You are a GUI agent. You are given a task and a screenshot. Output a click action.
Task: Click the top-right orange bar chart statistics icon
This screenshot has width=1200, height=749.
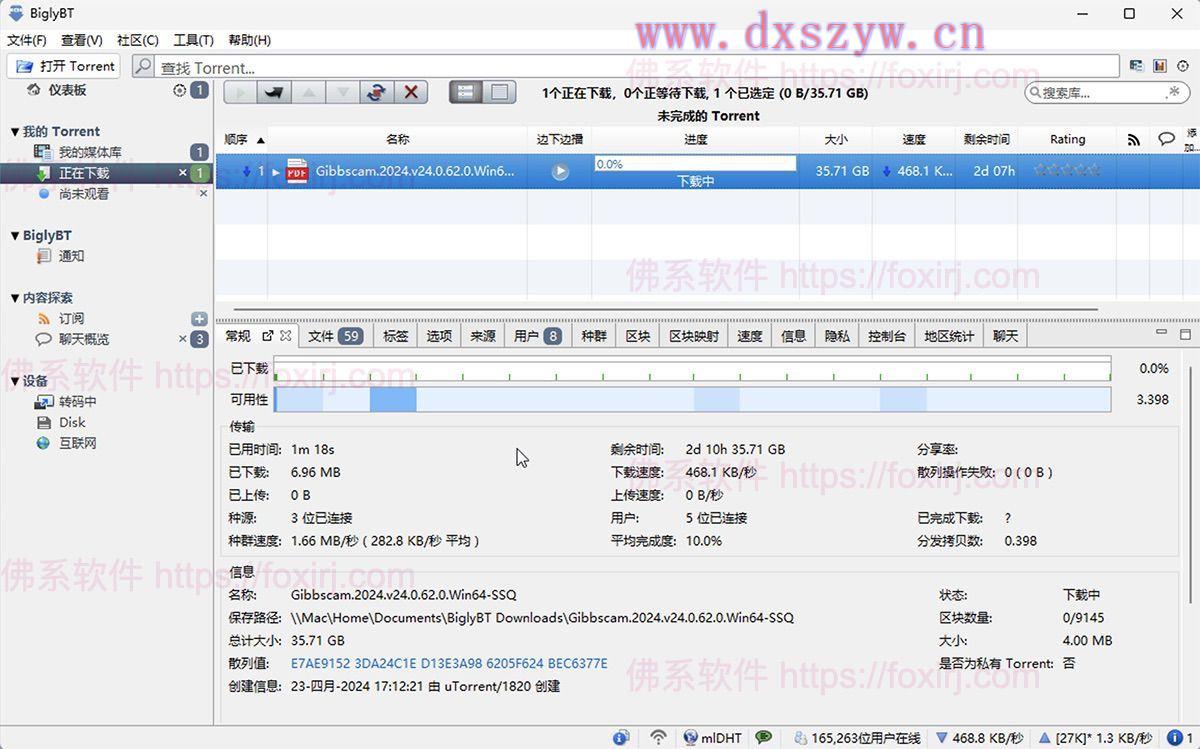1160,66
